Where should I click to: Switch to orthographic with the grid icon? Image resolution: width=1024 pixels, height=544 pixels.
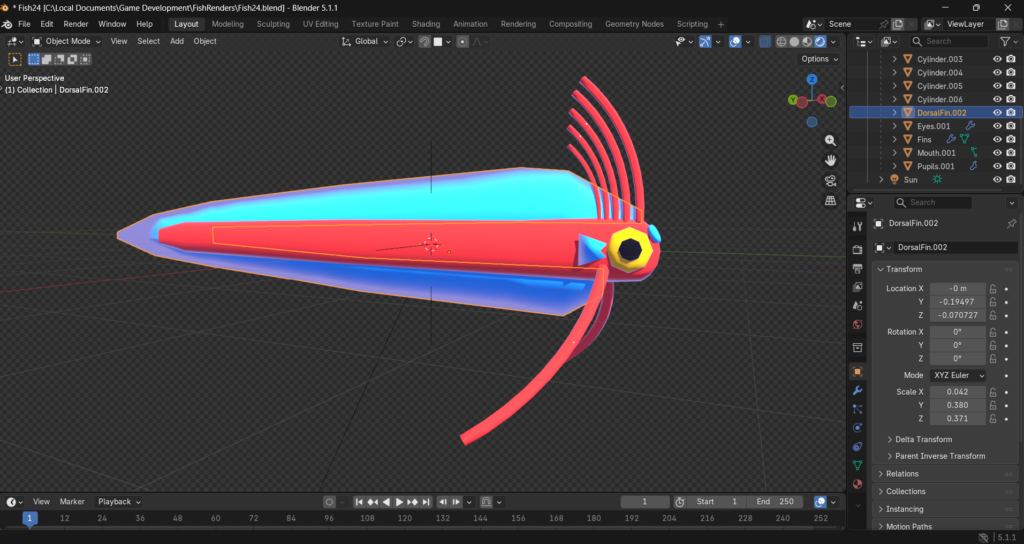pyautogui.click(x=830, y=200)
